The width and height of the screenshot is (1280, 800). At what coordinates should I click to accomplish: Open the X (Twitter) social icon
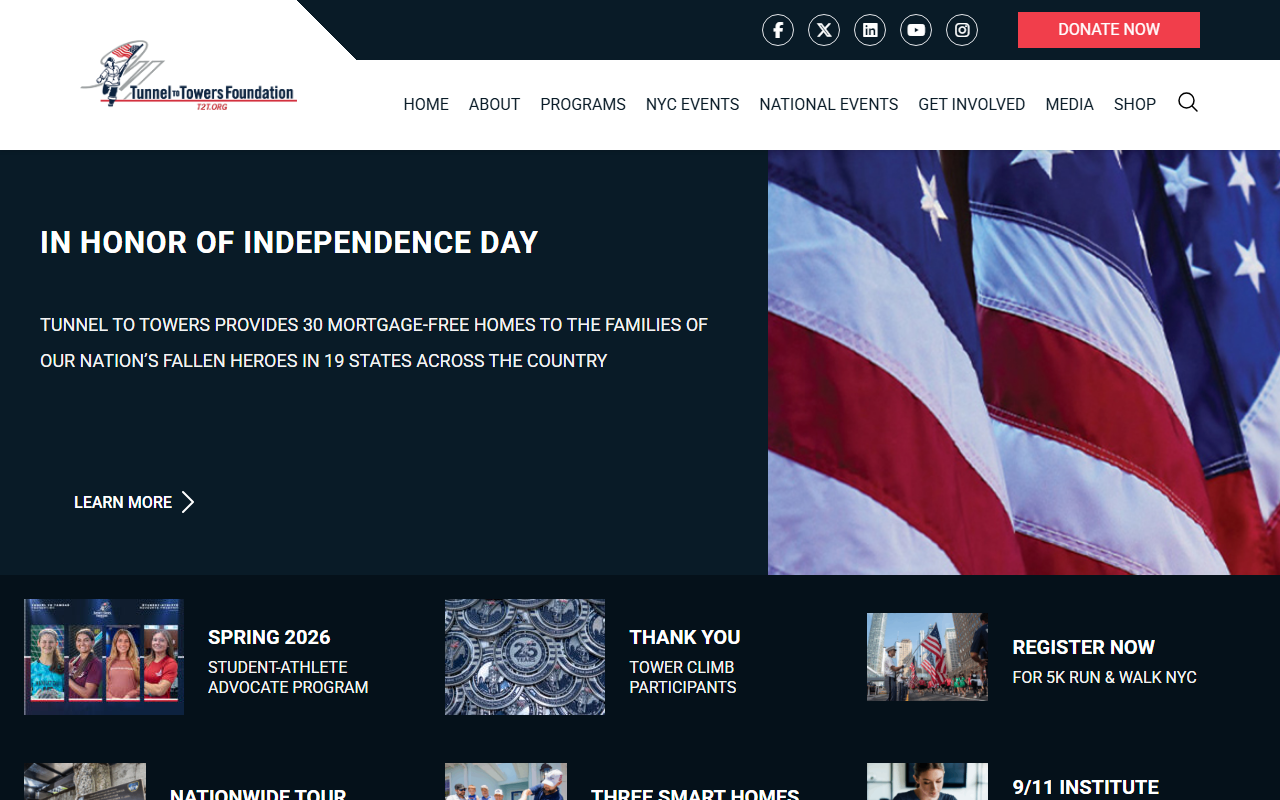[x=824, y=30]
